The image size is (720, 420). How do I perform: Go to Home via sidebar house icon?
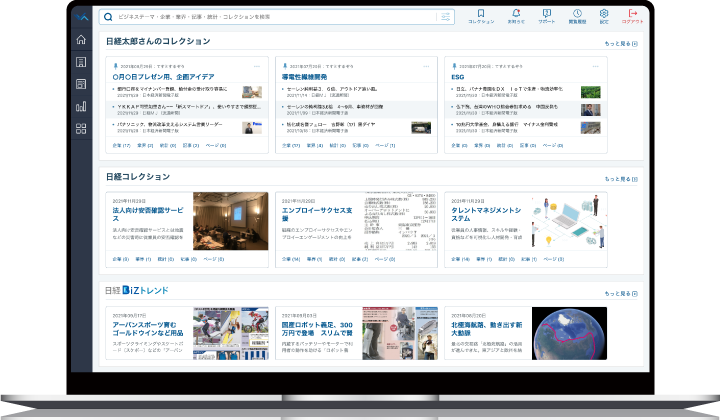81,39
